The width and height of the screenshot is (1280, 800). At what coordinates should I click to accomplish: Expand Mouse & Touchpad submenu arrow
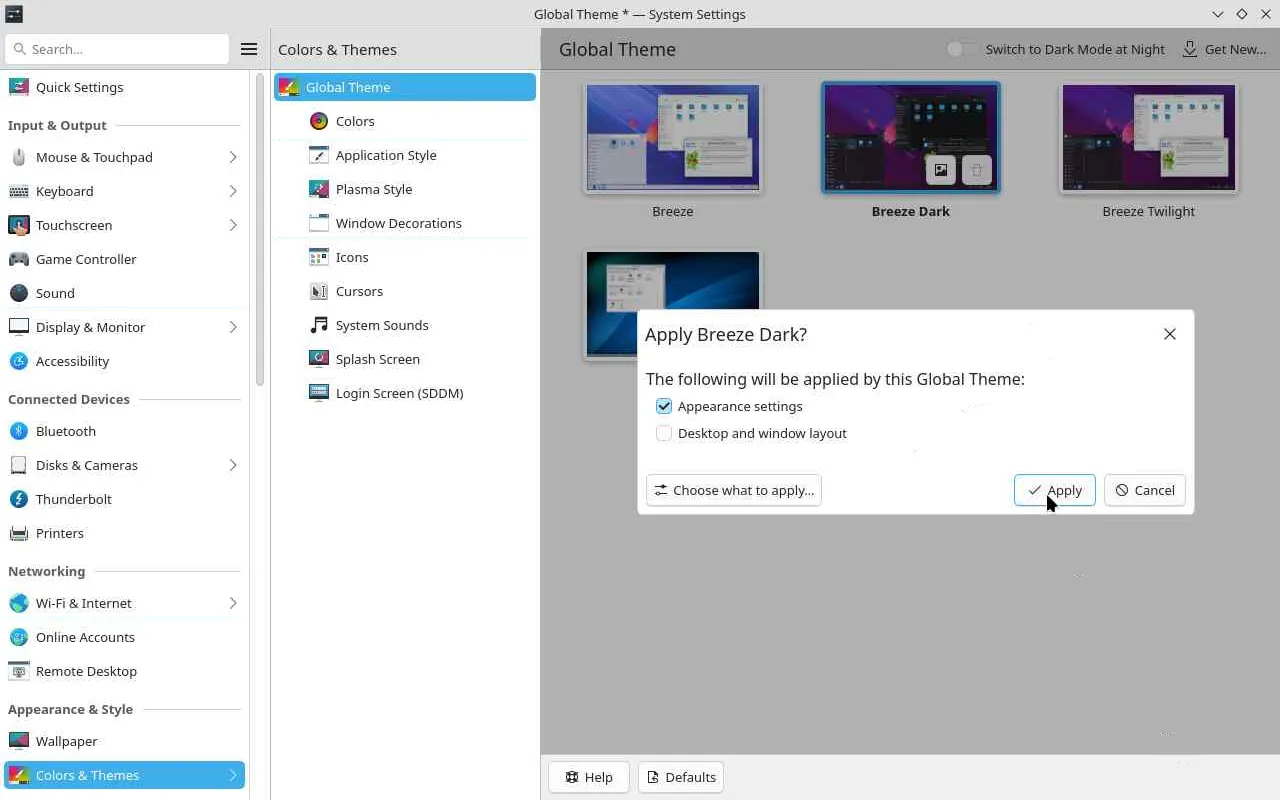pos(233,157)
